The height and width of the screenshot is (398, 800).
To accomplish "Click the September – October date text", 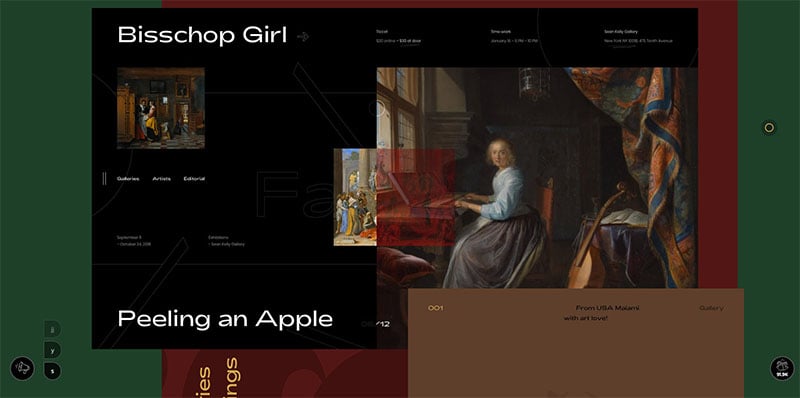I will click(134, 241).
